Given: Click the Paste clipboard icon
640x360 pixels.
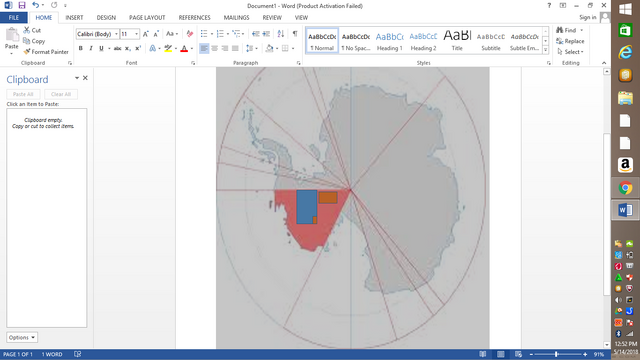Looking at the screenshot, I should coord(11,35).
